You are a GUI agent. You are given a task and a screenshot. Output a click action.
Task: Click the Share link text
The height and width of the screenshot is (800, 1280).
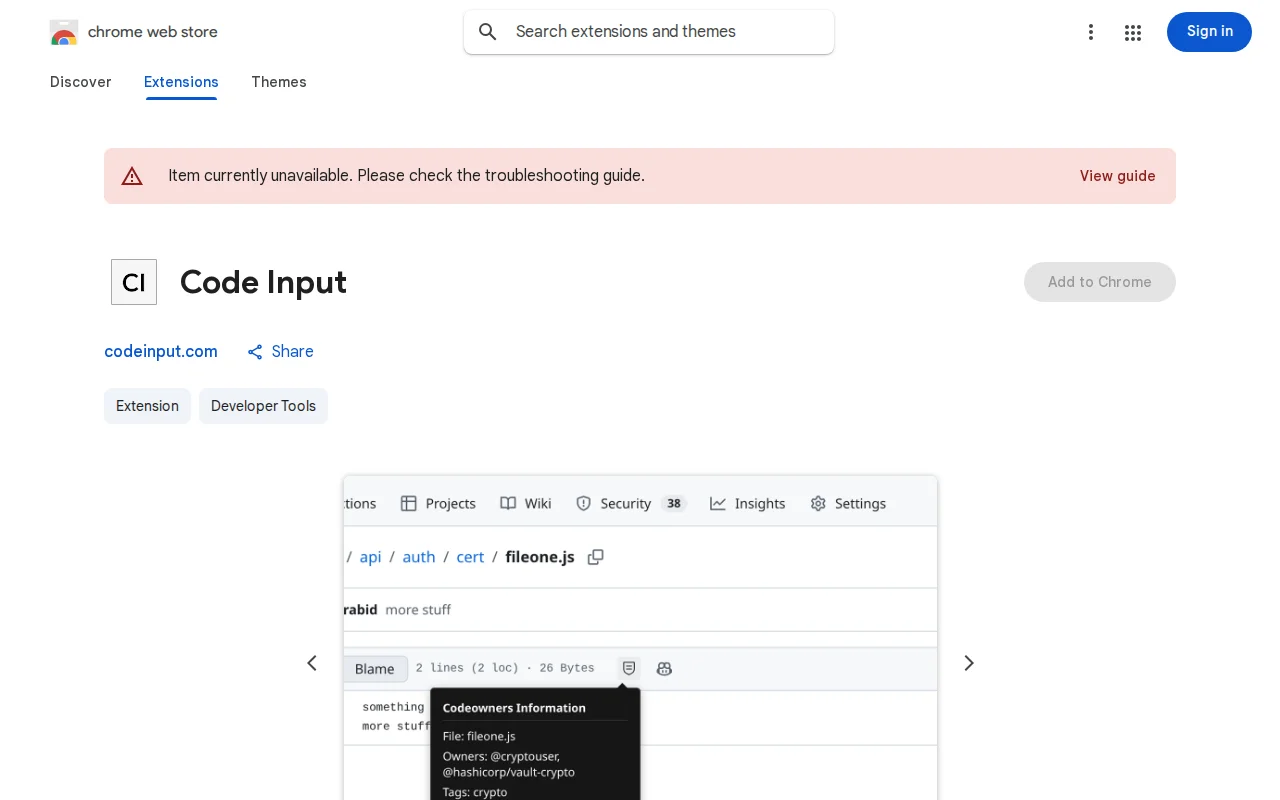pyautogui.click(x=293, y=352)
